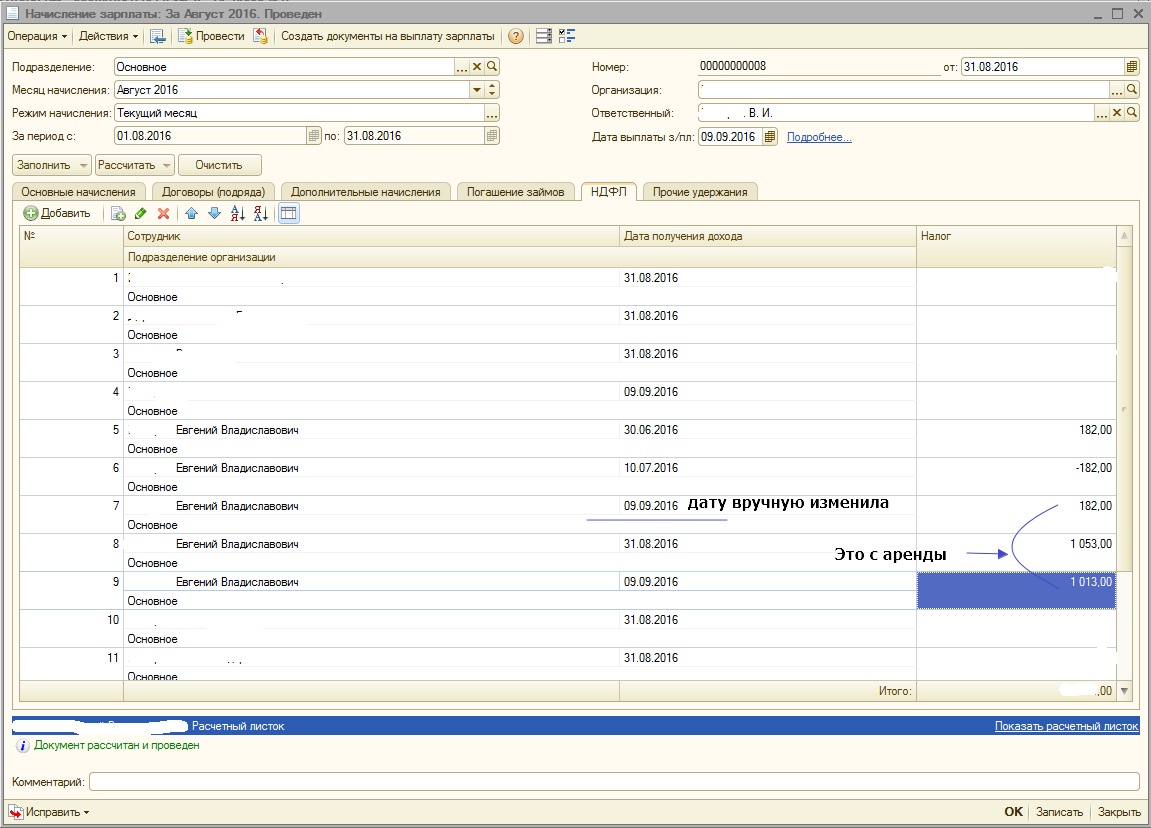Open the Подробнее... link
This screenshot has width=1151, height=828.
tap(819, 137)
